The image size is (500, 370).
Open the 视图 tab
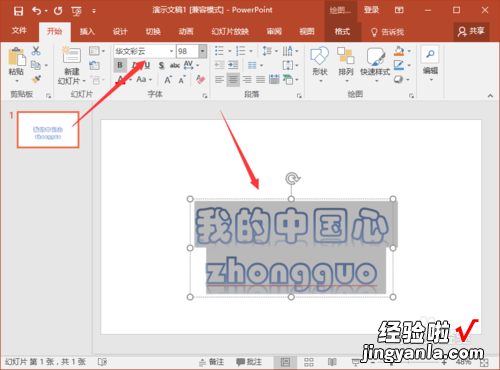point(307,32)
